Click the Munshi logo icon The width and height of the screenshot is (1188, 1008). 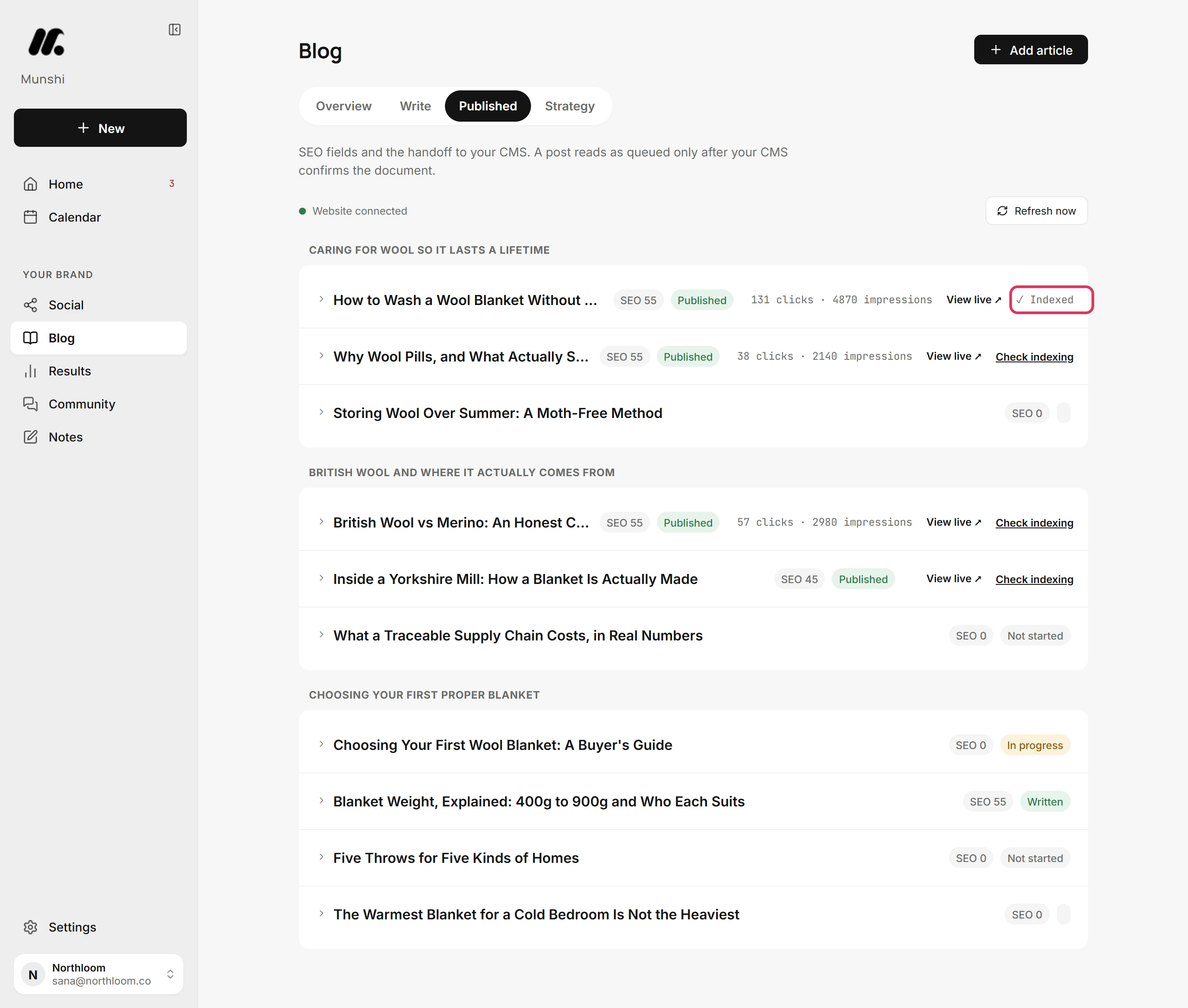pyautogui.click(x=46, y=42)
